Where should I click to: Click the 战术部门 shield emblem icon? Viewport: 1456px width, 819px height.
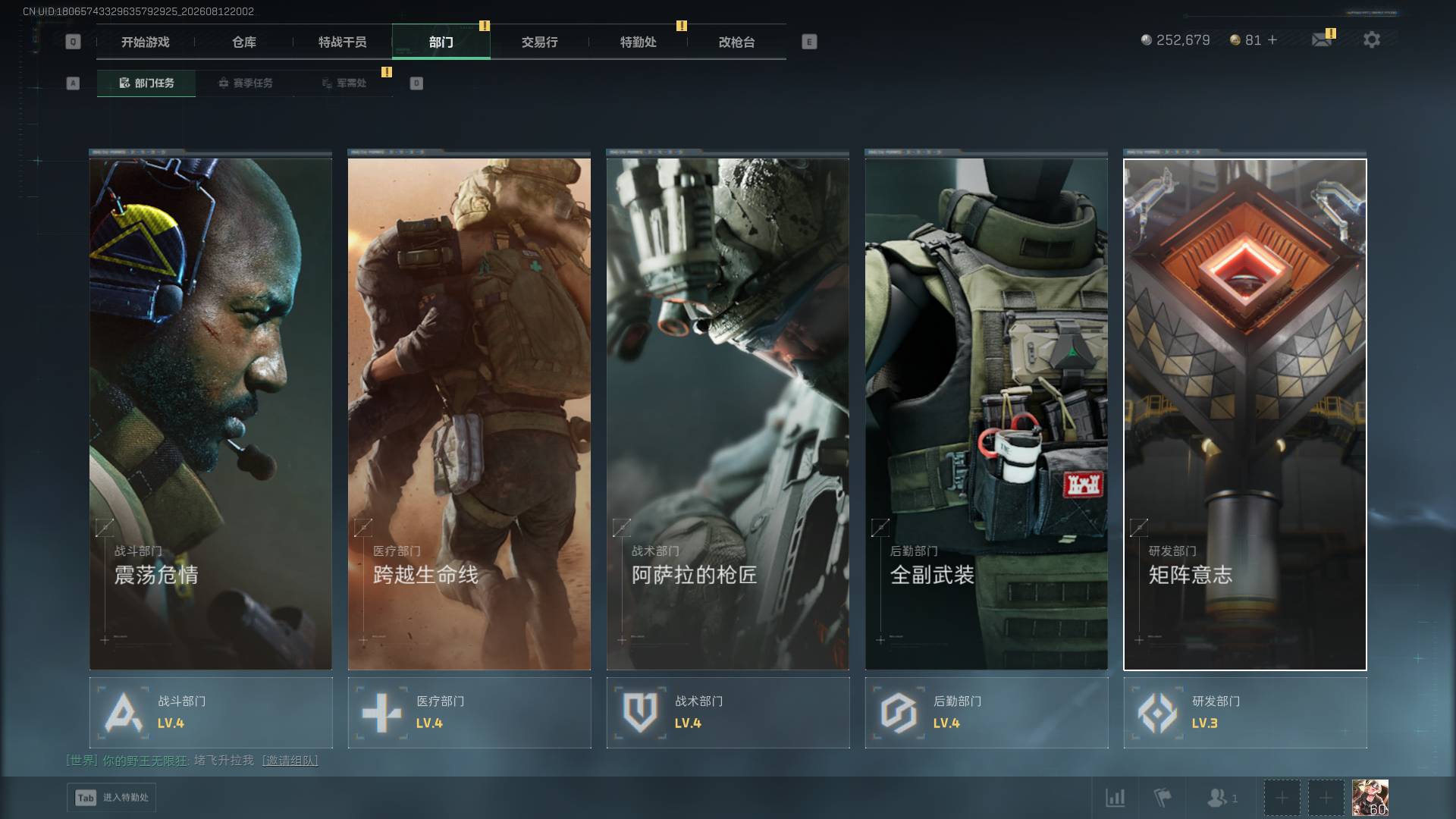coord(640,713)
